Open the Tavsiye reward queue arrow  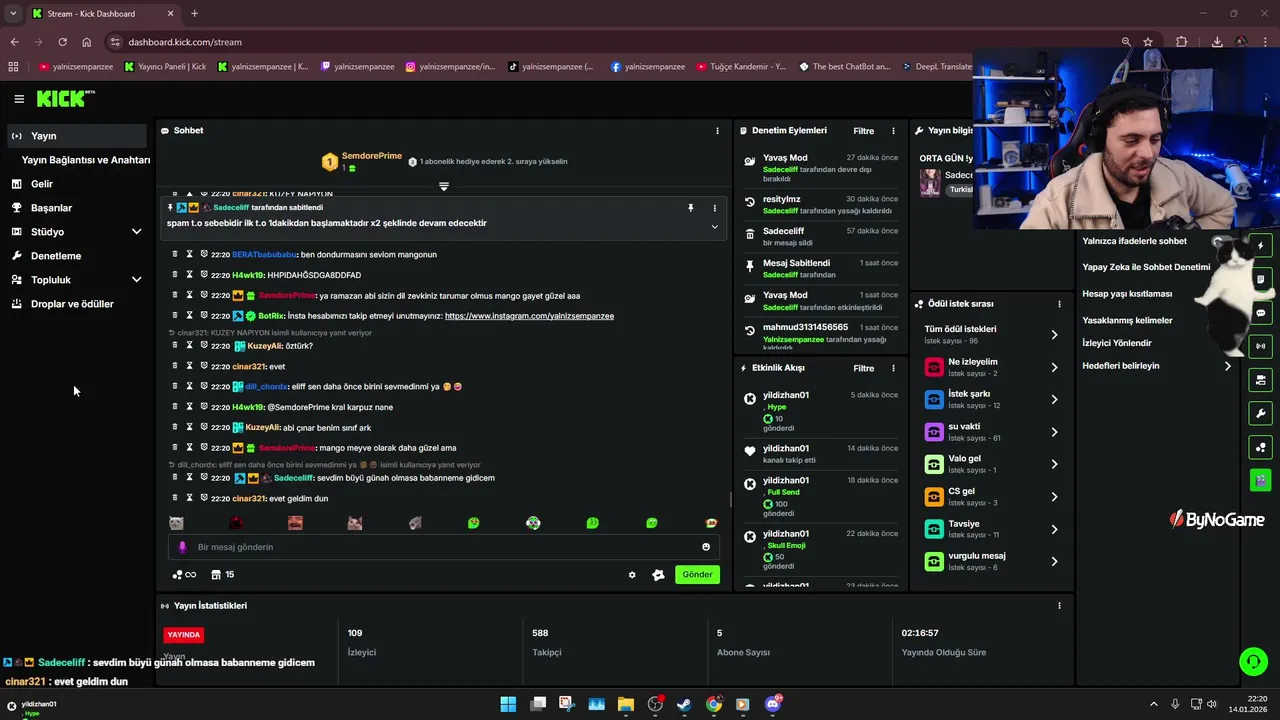pos(1054,529)
